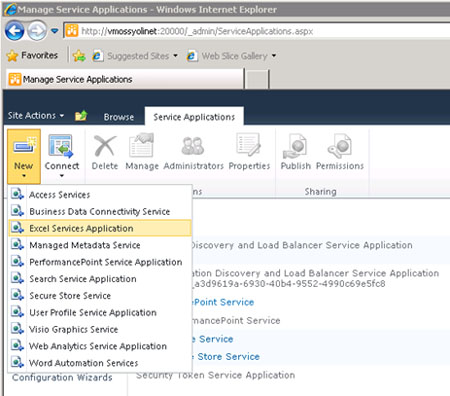Choose PerformancePoint Service Application menu item
450x396 pixels.
(x=100, y=262)
